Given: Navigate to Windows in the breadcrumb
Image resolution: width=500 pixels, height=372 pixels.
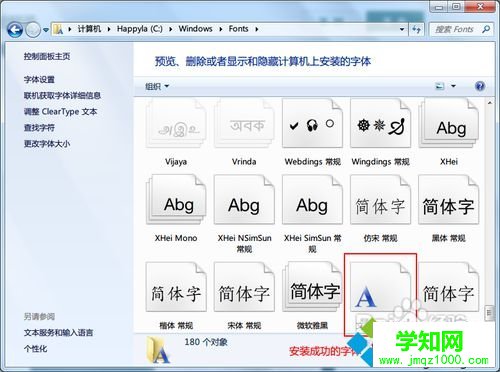Looking at the screenshot, I should pos(195,29).
